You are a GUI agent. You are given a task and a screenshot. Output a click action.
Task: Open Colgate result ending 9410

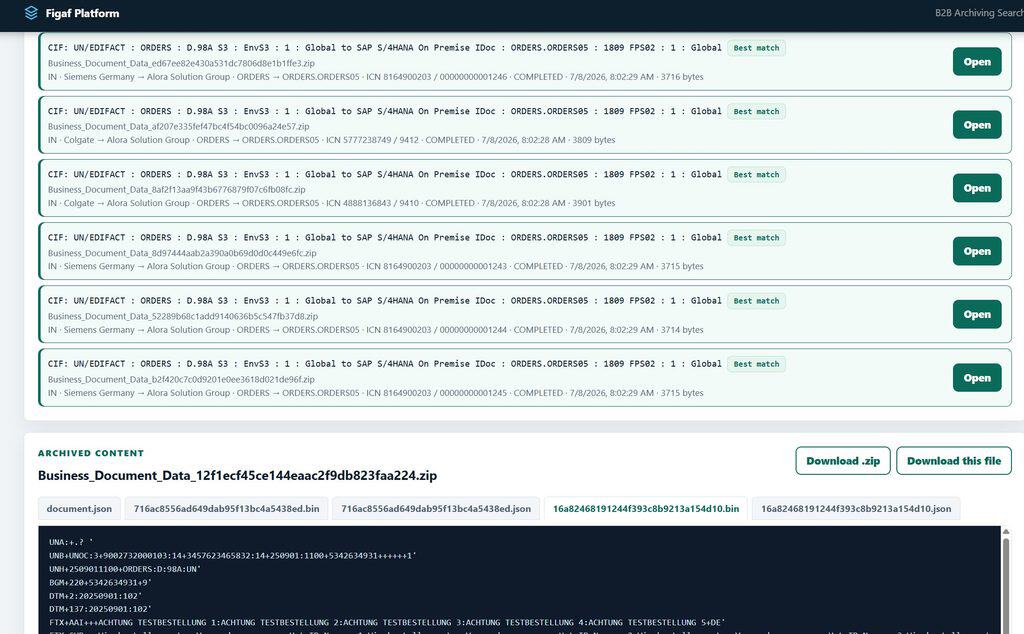pos(976,188)
